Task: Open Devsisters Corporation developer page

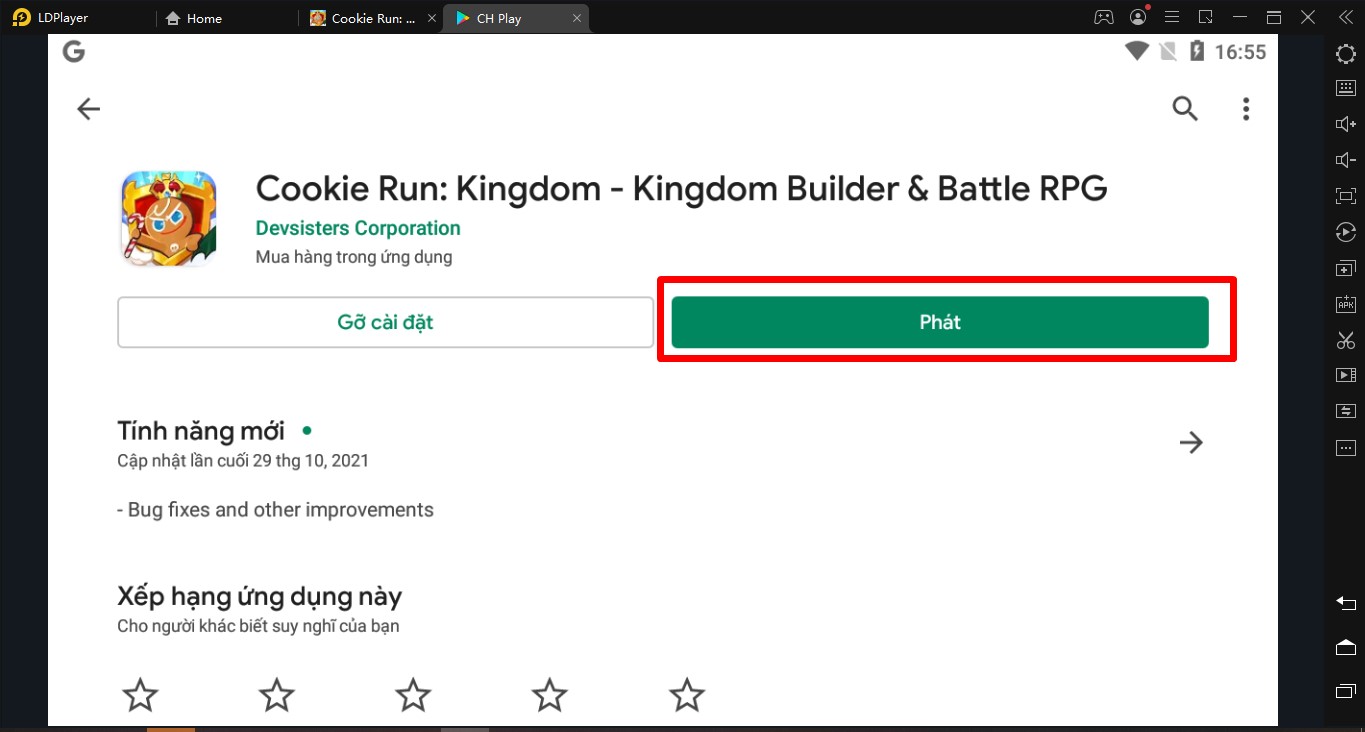Action: click(x=358, y=228)
